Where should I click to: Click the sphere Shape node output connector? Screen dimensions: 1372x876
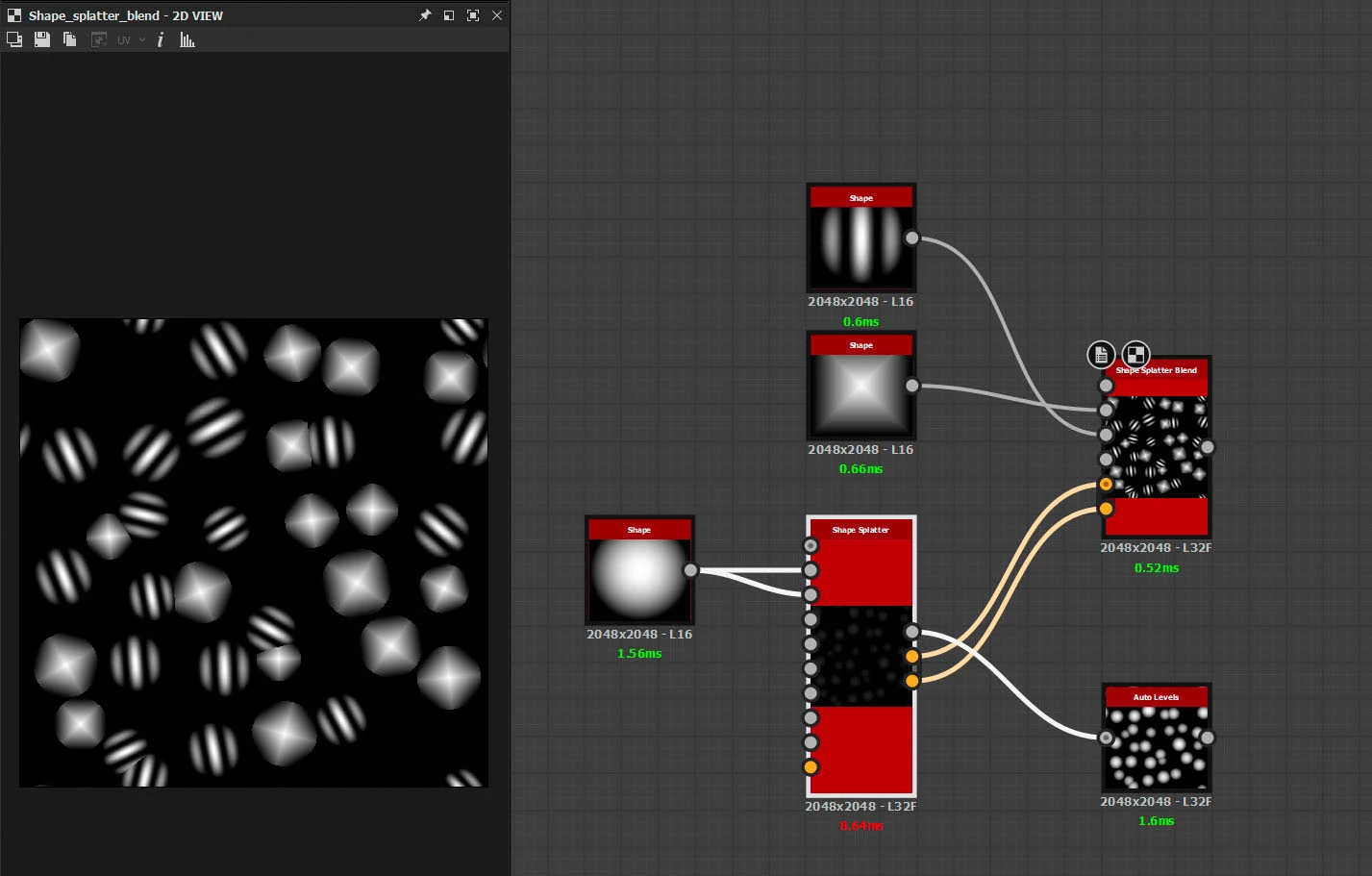point(690,570)
